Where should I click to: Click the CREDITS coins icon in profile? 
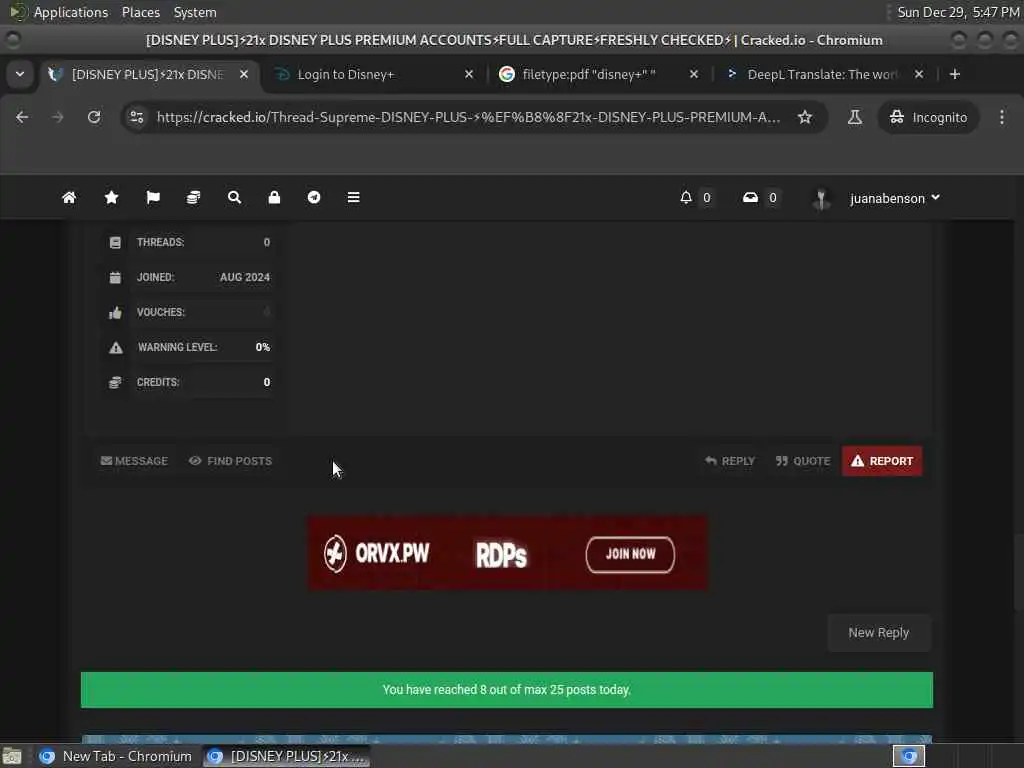pyautogui.click(x=115, y=383)
